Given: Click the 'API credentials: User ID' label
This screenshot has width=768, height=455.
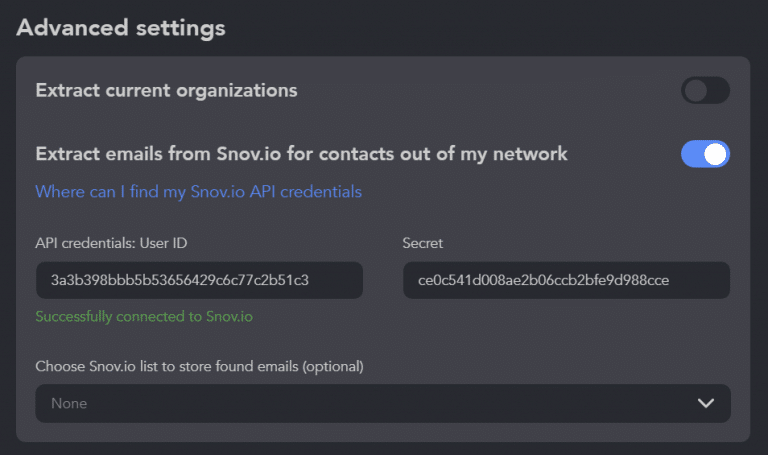Looking at the screenshot, I should click(111, 242).
